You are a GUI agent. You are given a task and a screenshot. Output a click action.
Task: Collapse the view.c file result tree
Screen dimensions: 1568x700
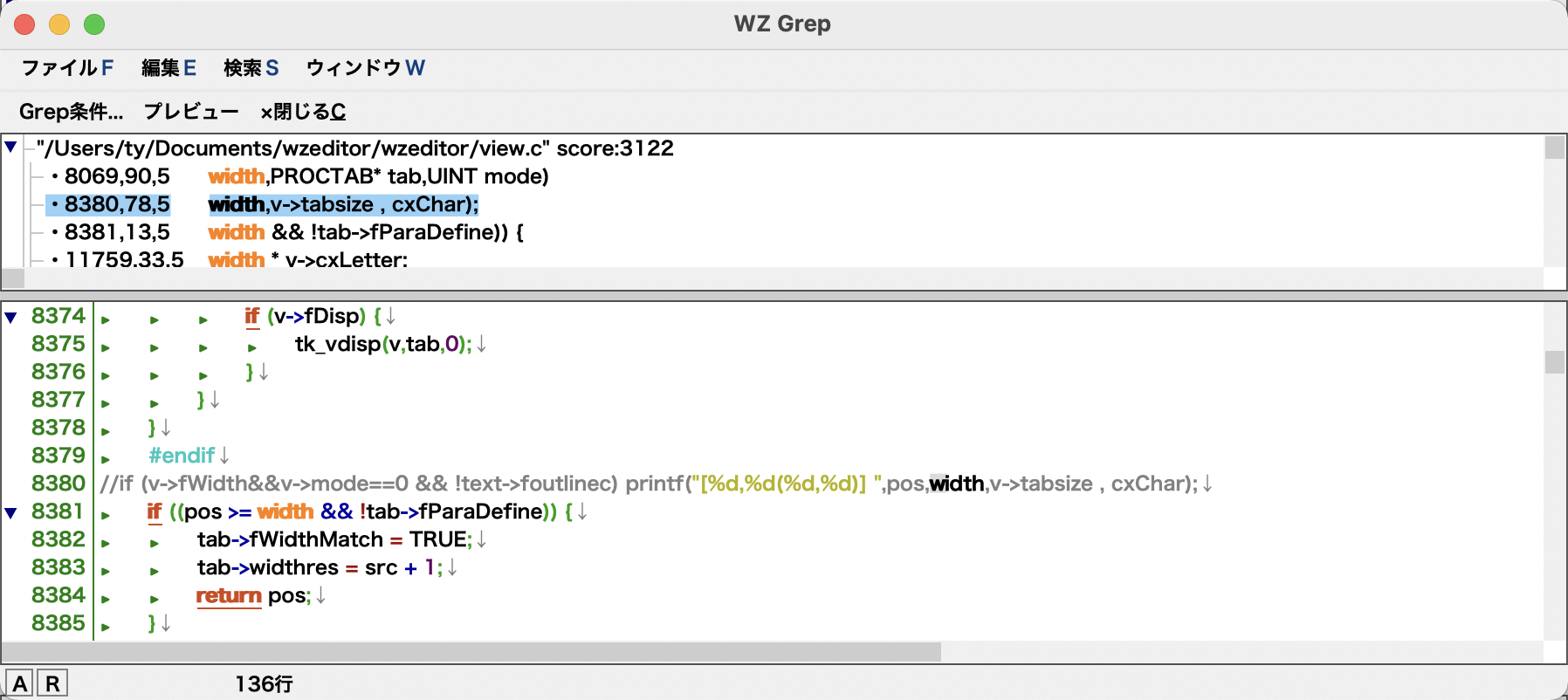[x=10, y=148]
